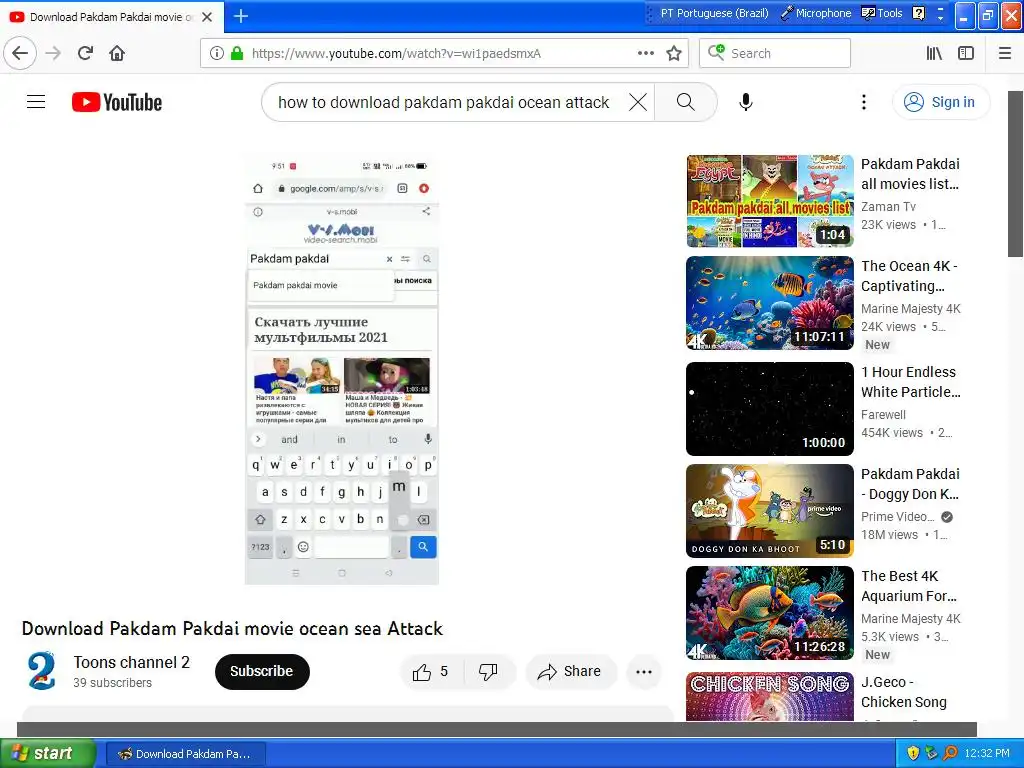
Task: Open Doggy Don Ka Bhoot video thumbnail
Action: (x=770, y=511)
